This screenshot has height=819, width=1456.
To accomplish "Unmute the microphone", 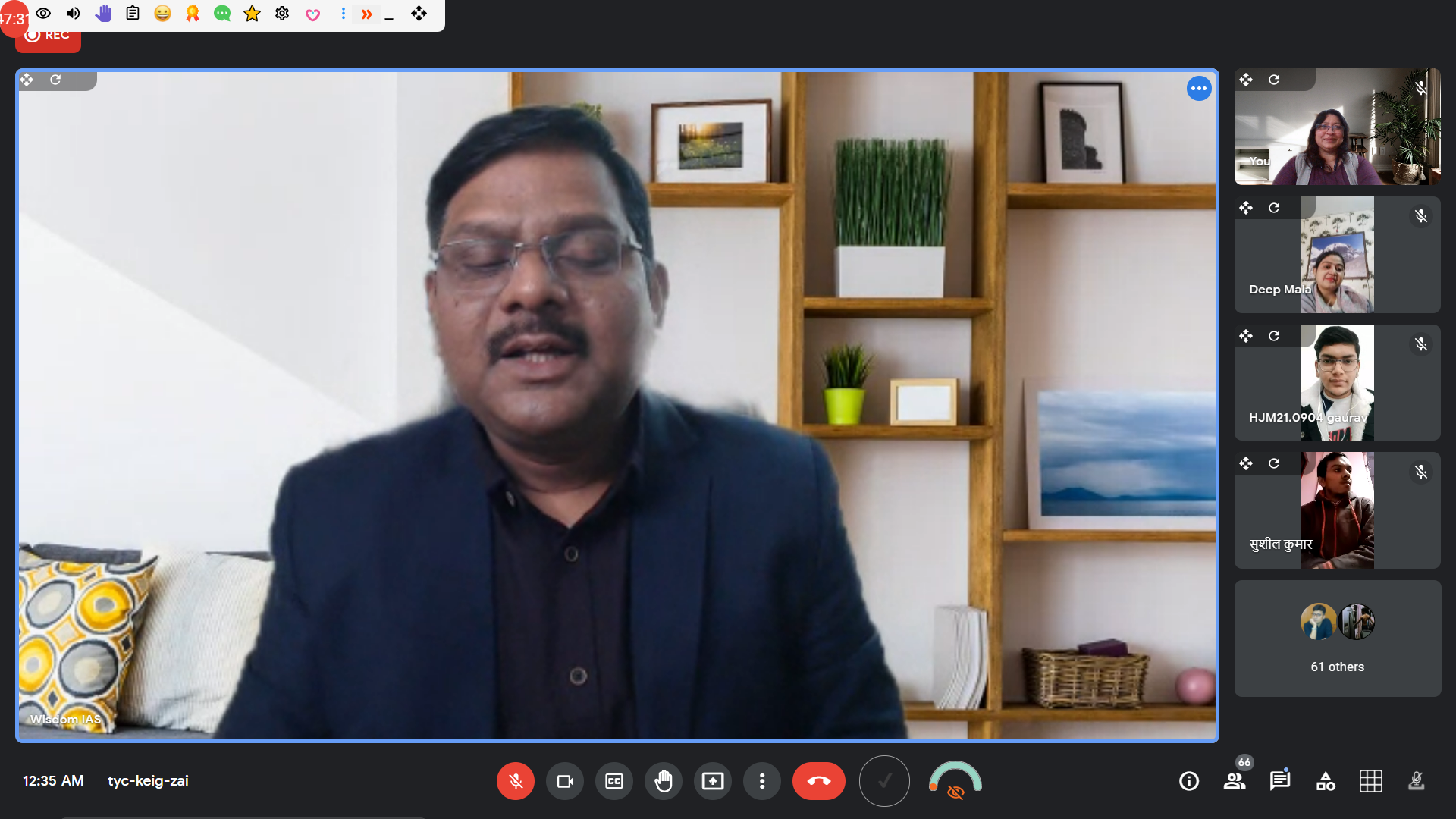I will (x=516, y=781).
